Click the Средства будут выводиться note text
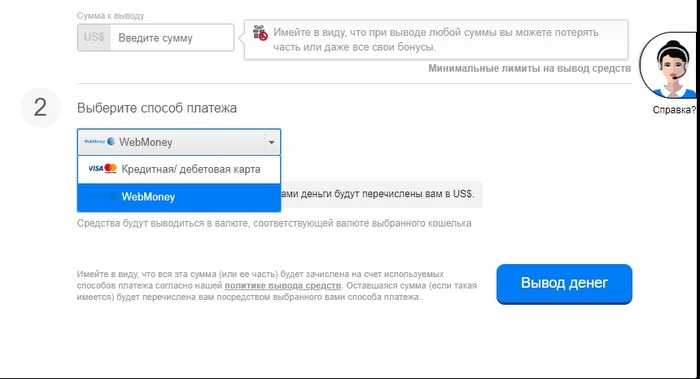Screen dimensions: 700x379 coord(274,223)
